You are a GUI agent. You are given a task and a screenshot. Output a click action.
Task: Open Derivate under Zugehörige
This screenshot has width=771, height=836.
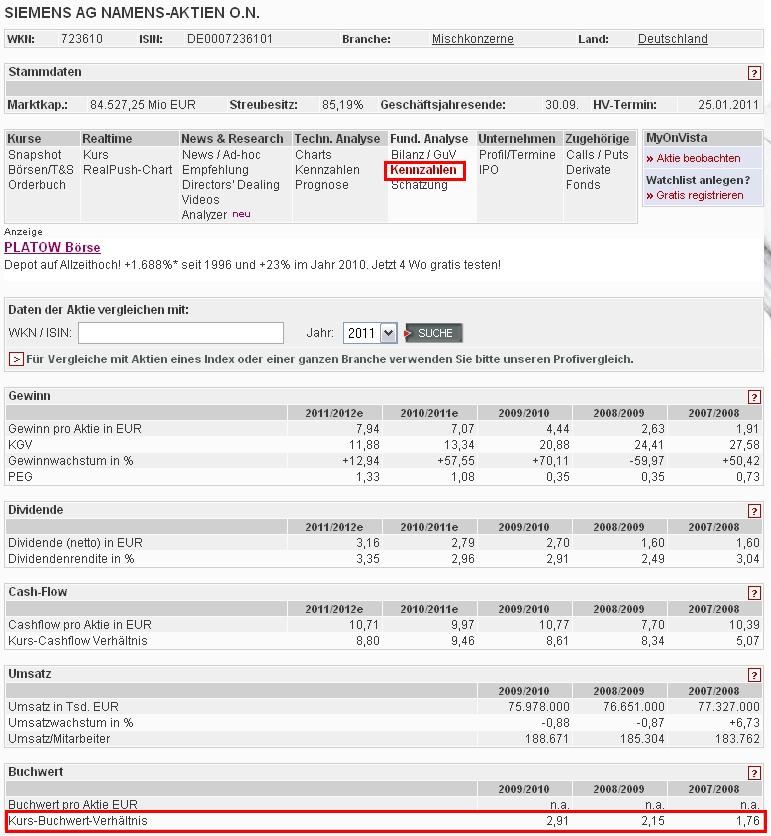[x=588, y=170]
